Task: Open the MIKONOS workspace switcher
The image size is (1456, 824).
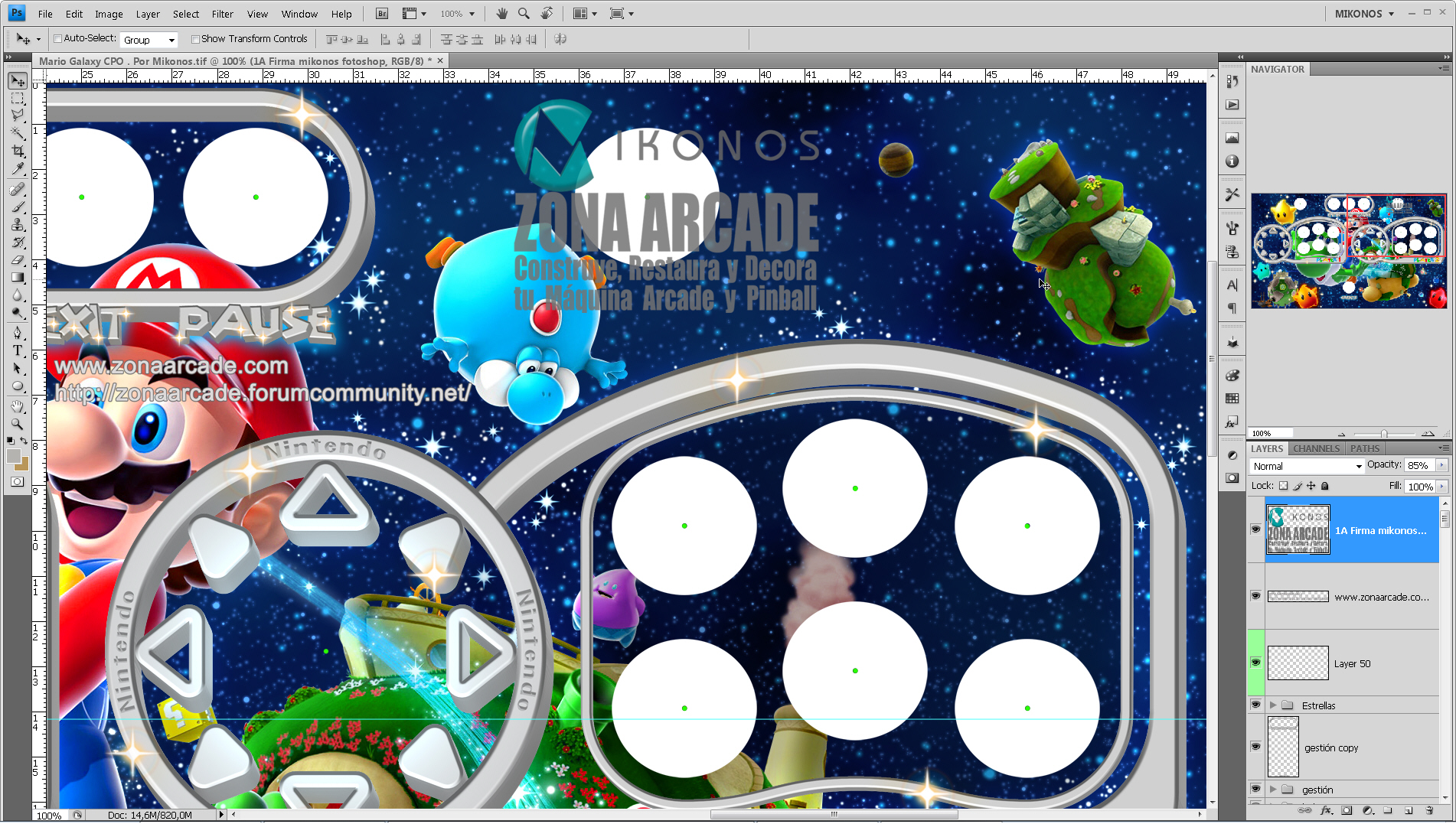Action: [1365, 14]
